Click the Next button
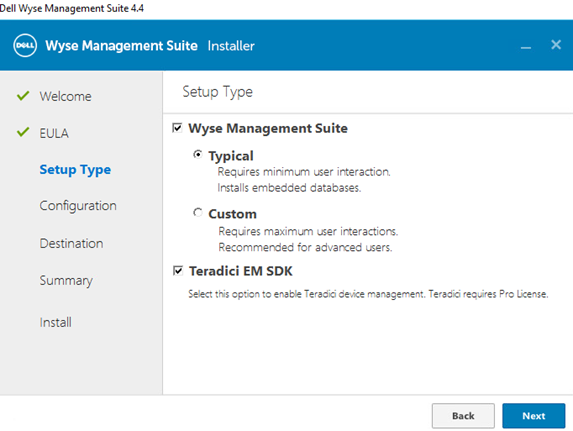Screen dimensions: 573x431 click(x=534, y=416)
